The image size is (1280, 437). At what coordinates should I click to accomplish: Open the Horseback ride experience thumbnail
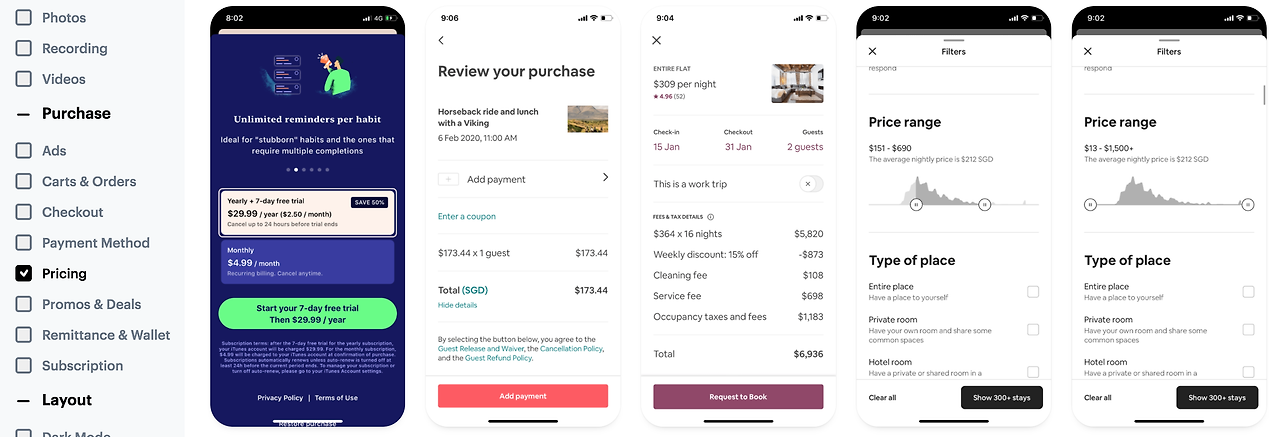point(587,119)
